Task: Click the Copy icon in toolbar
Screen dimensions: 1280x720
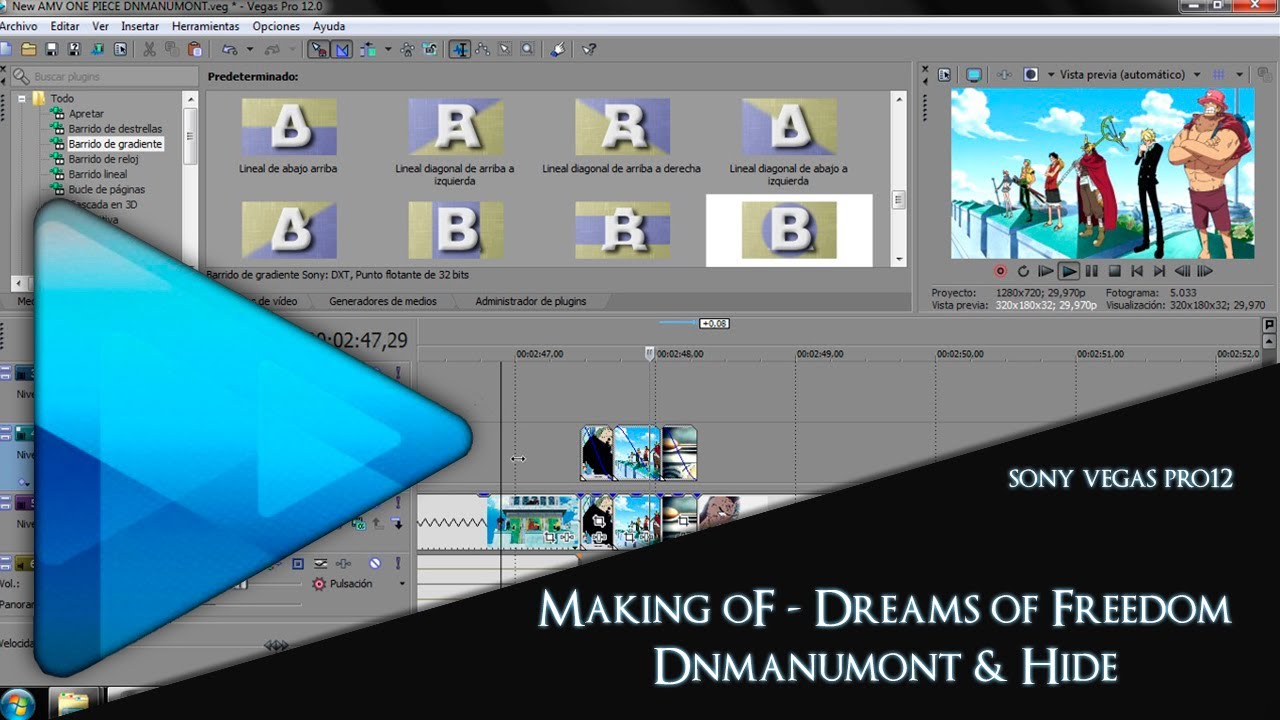Action: pos(172,48)
